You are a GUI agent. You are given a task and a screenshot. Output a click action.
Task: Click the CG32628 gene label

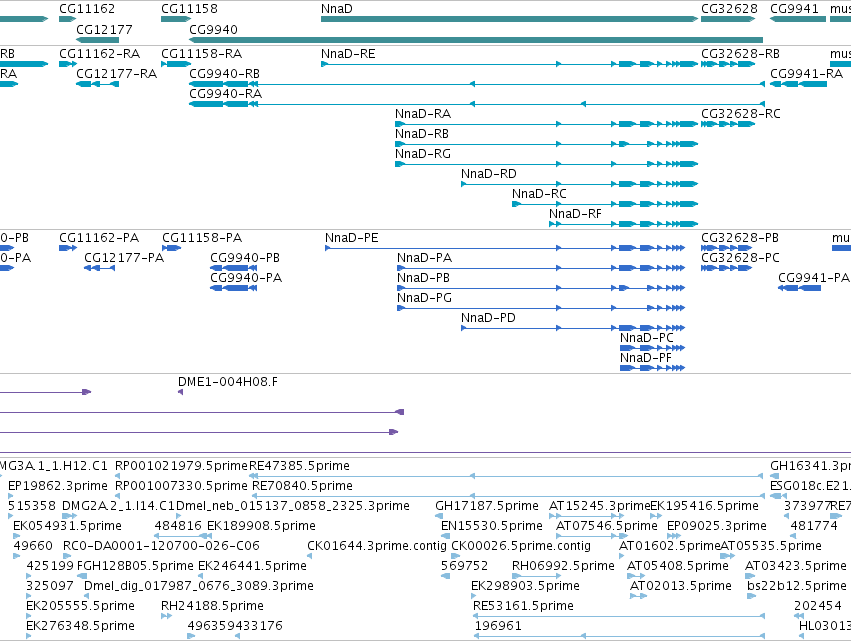coord(729,9)
